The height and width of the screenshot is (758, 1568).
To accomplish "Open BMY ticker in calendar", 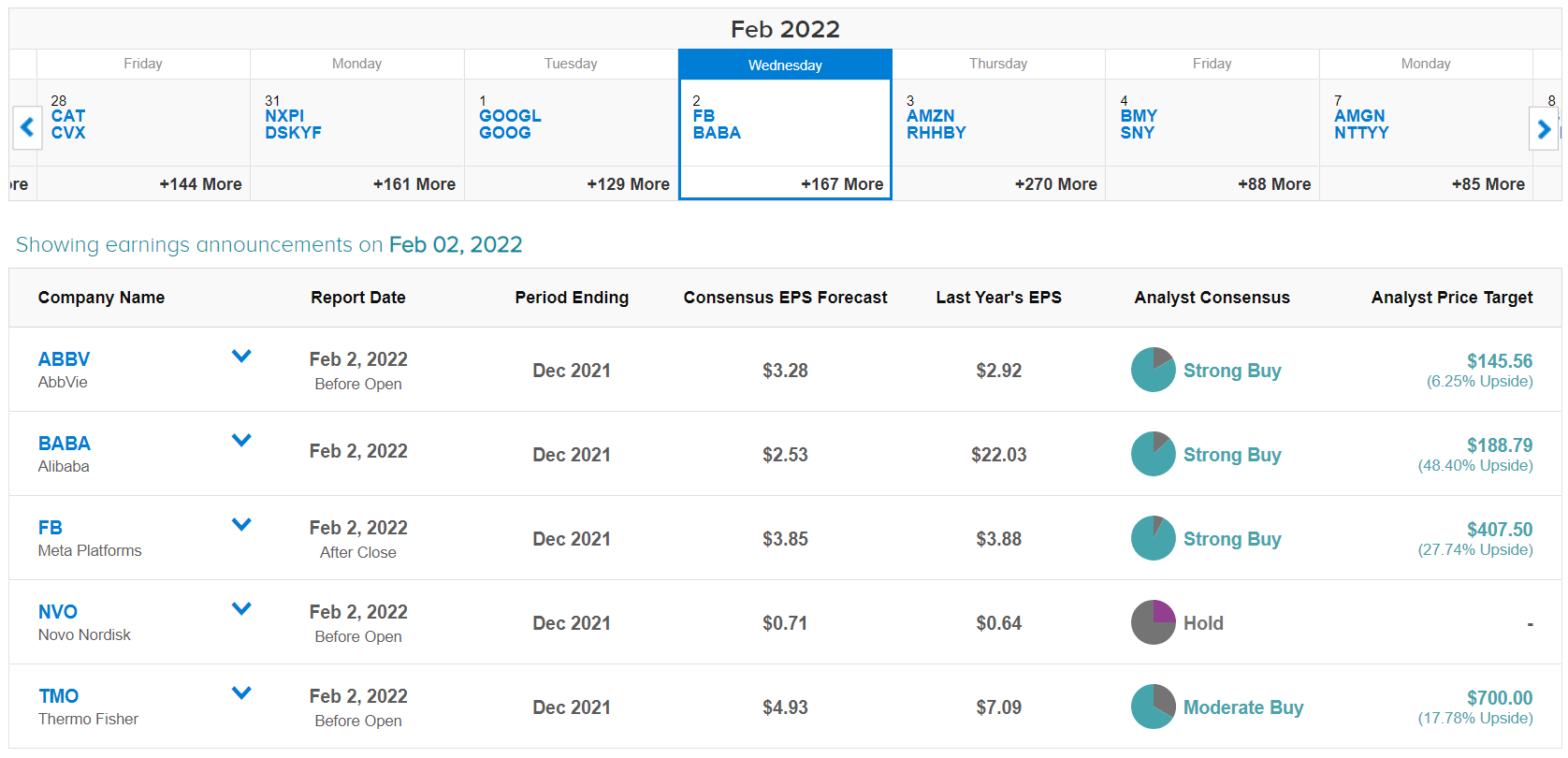I will (1139, 116).
